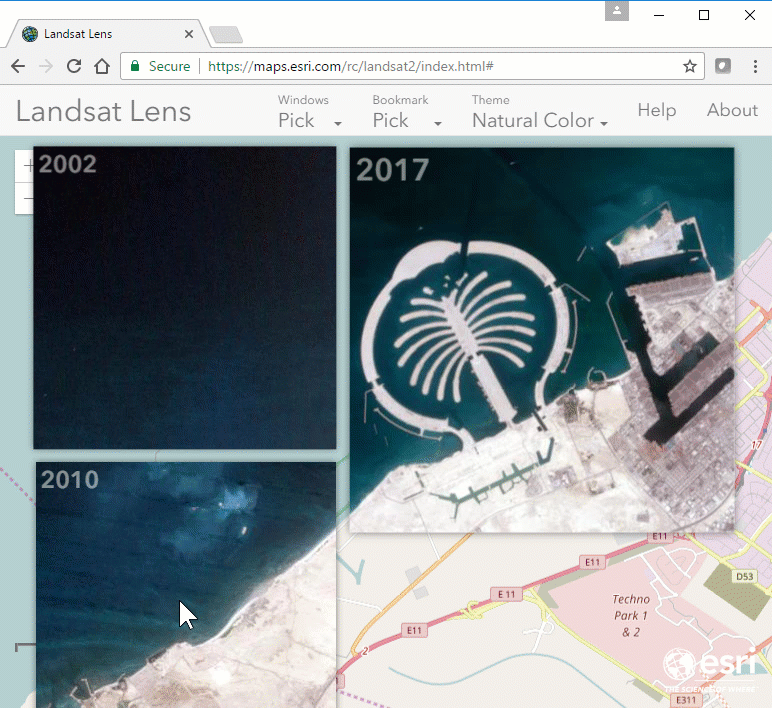Open the Help menu item
The image size is (772, 708).
tap(656, 110)
